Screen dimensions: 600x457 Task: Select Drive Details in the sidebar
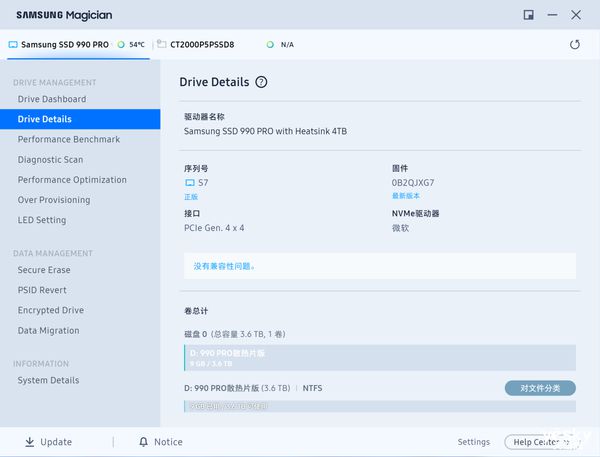click(x=80, y=119)
